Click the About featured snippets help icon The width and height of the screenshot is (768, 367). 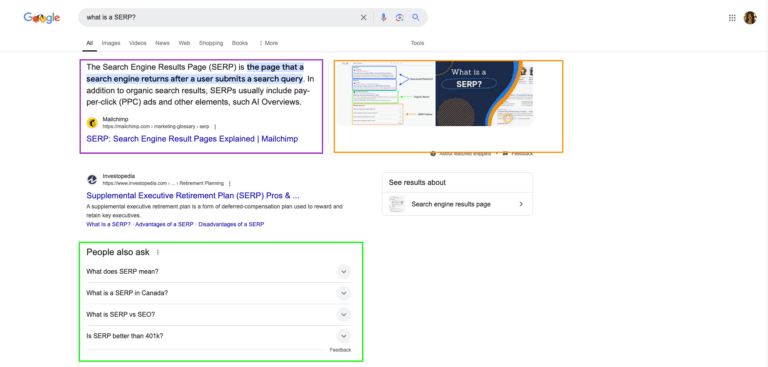433,154
